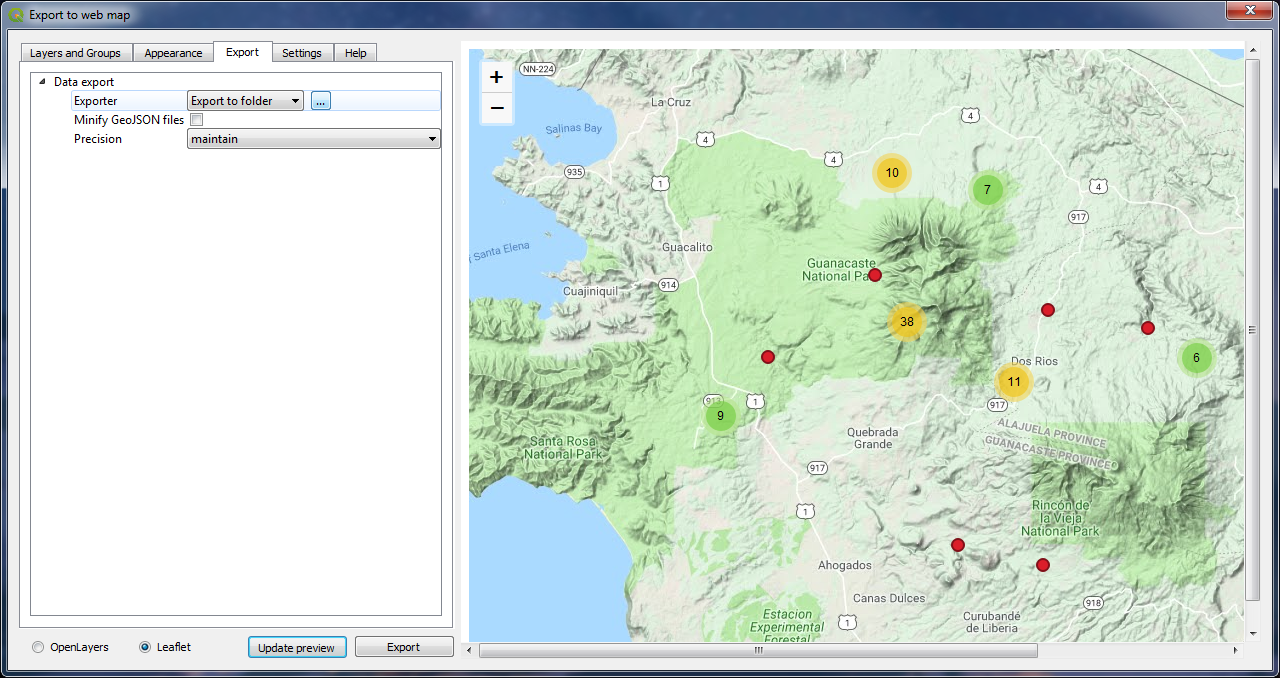The height and width of the screenshot is (678, 1280).
Task: Open the cluster marker labeled 6
Action: point(1196,358)
